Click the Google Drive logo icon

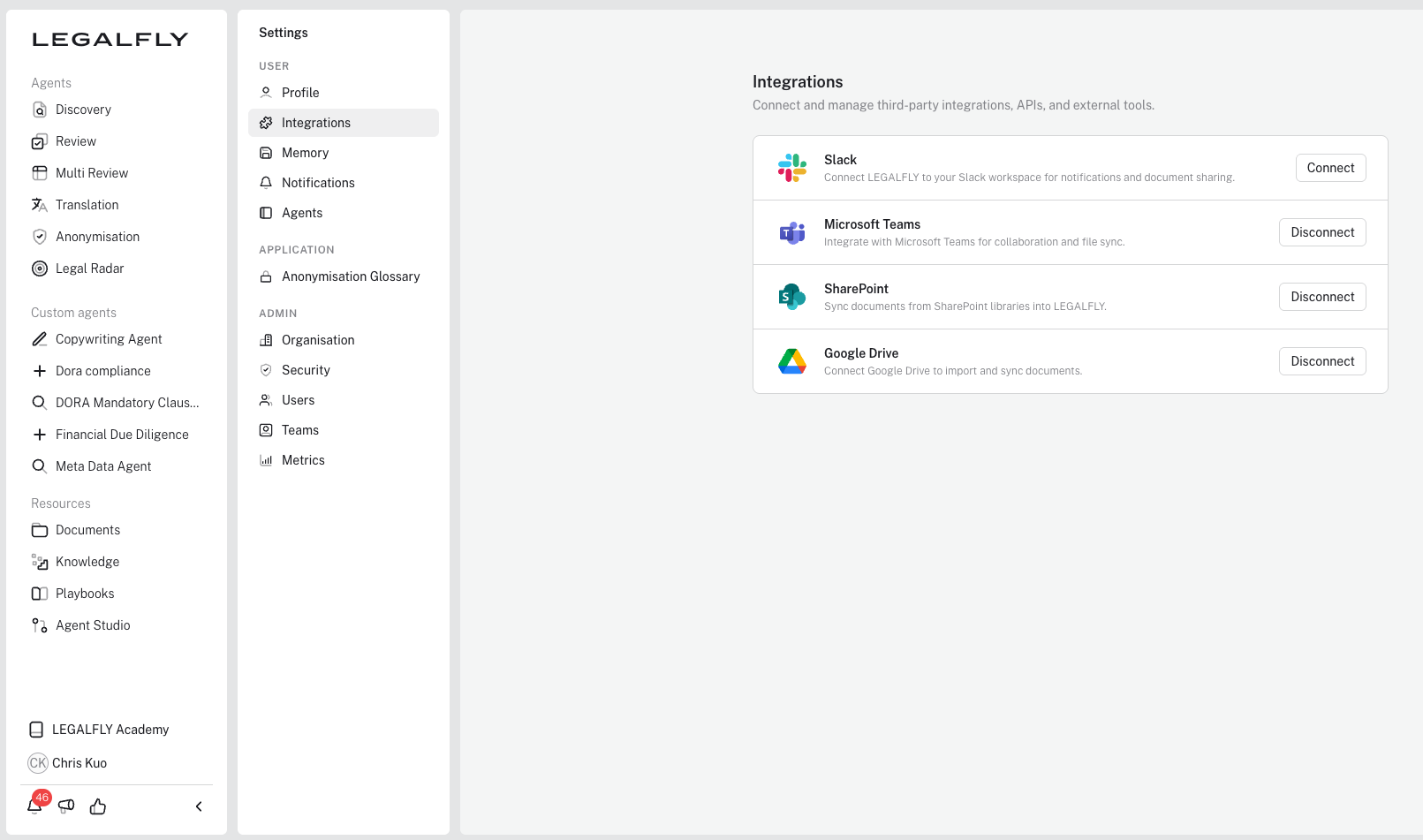791,361
